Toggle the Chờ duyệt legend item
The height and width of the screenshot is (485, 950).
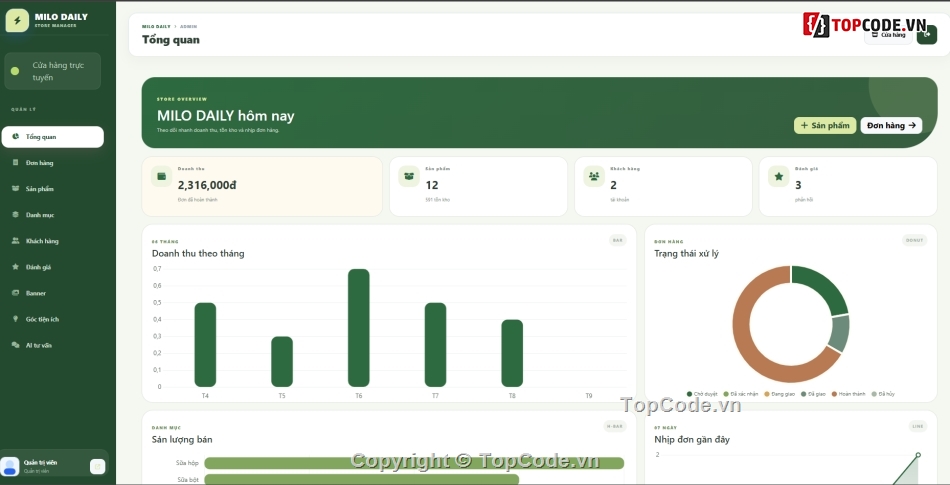[x=702, y=394]
